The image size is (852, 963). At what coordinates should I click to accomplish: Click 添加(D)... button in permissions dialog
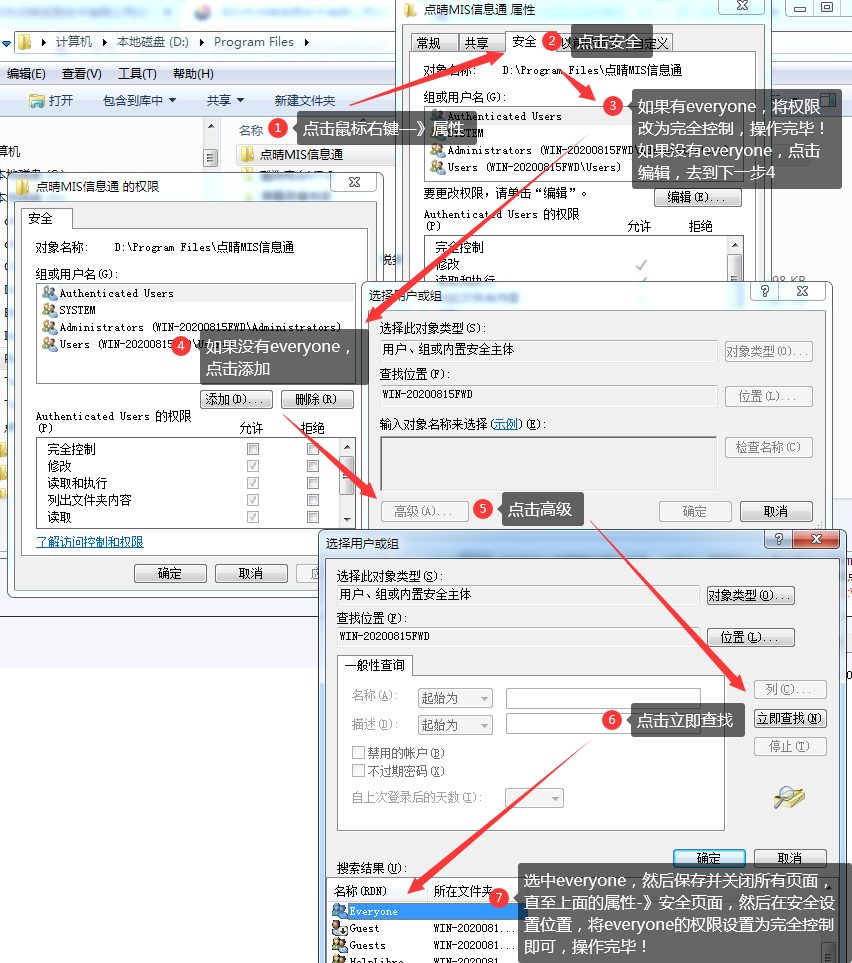click(236, 399)
